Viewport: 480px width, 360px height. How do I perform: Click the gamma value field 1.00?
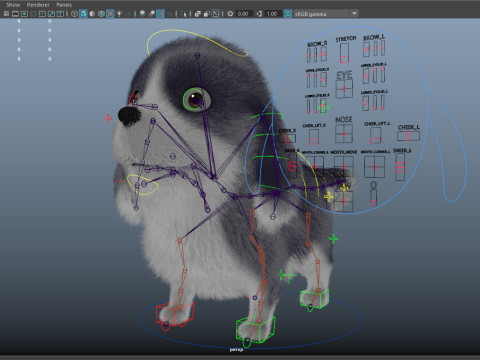272,14
